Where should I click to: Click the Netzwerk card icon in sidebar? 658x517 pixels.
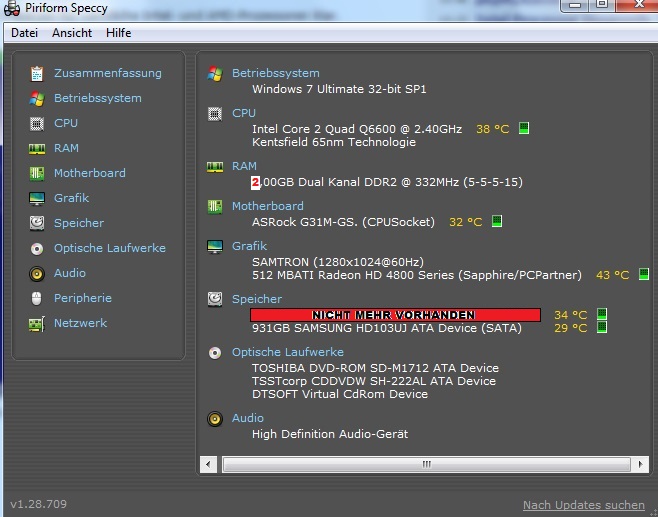37,324
